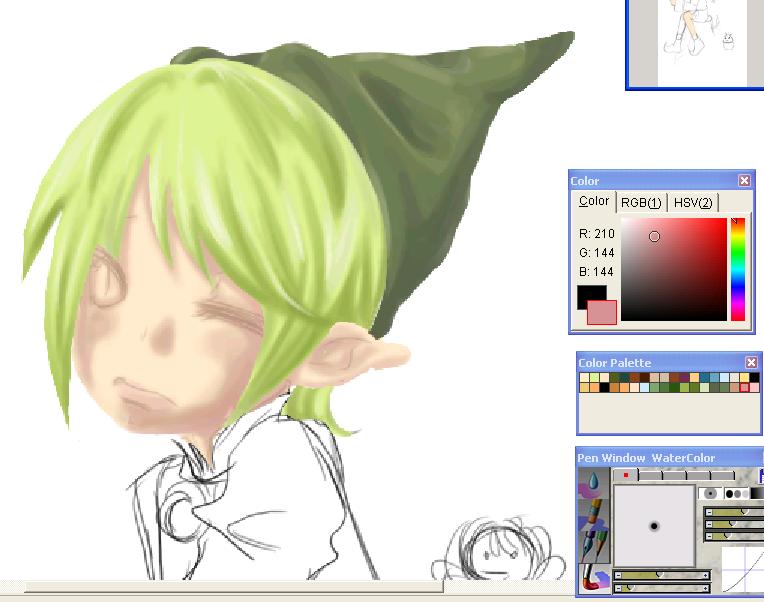Decrease the lowest right Pen Window slider

pyautogui.click(x=709, y=536)
